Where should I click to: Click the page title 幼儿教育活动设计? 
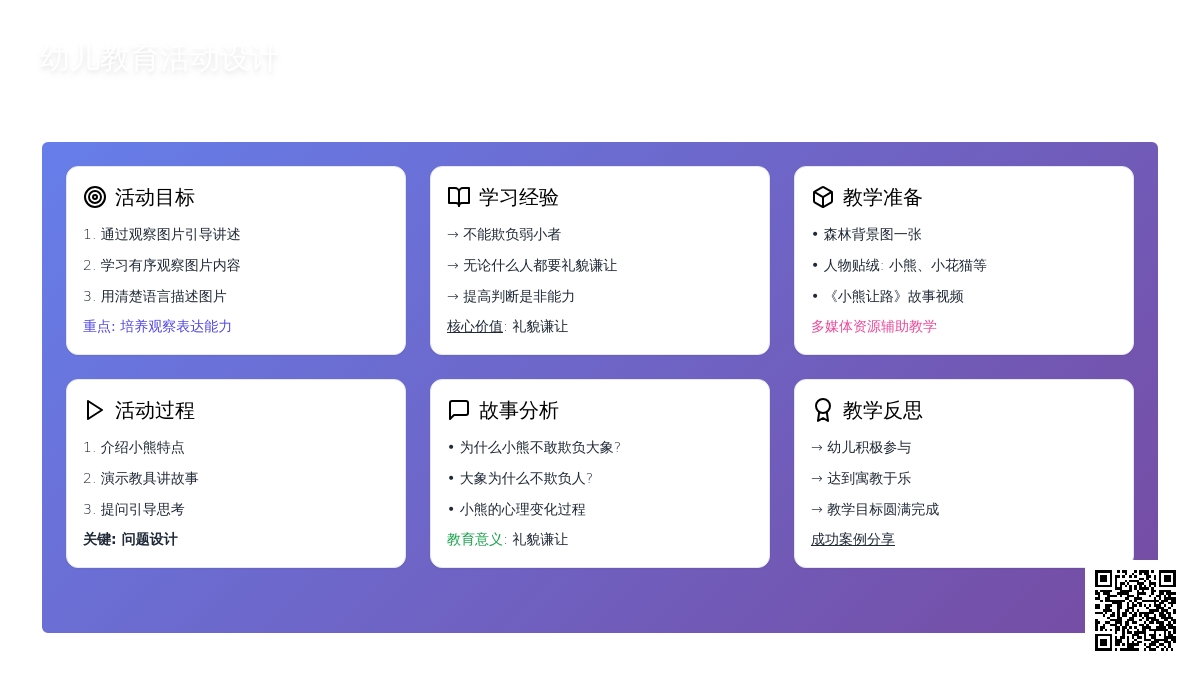(159, 60)
